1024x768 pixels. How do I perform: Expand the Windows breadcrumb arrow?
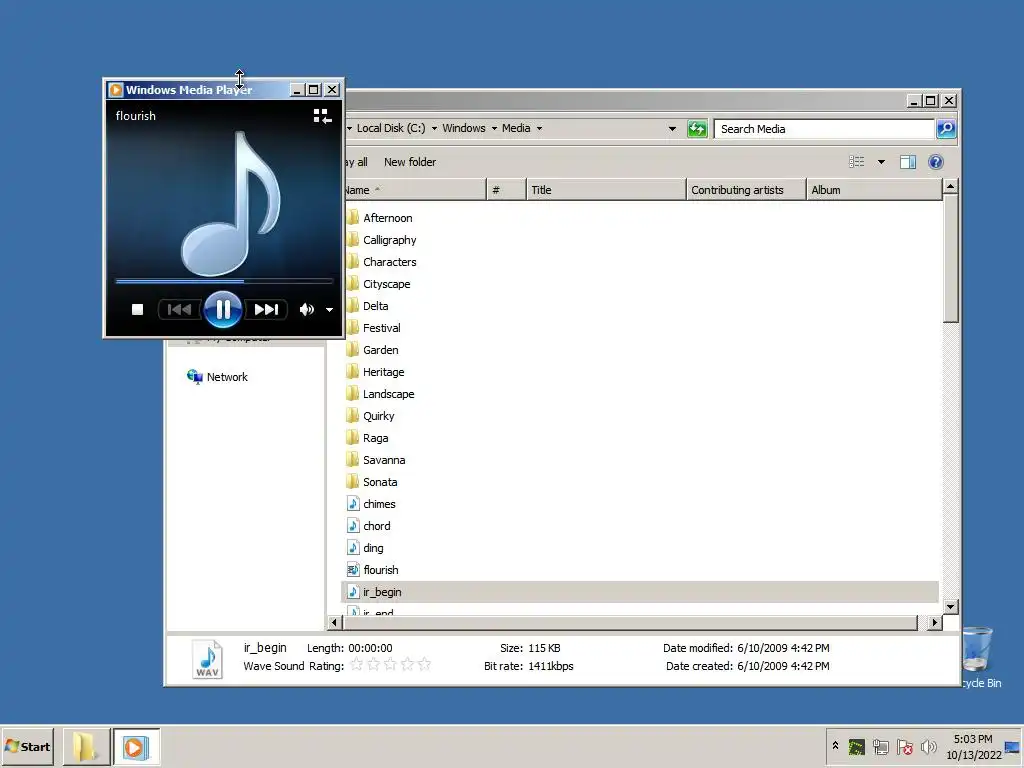tap(494, 129)
